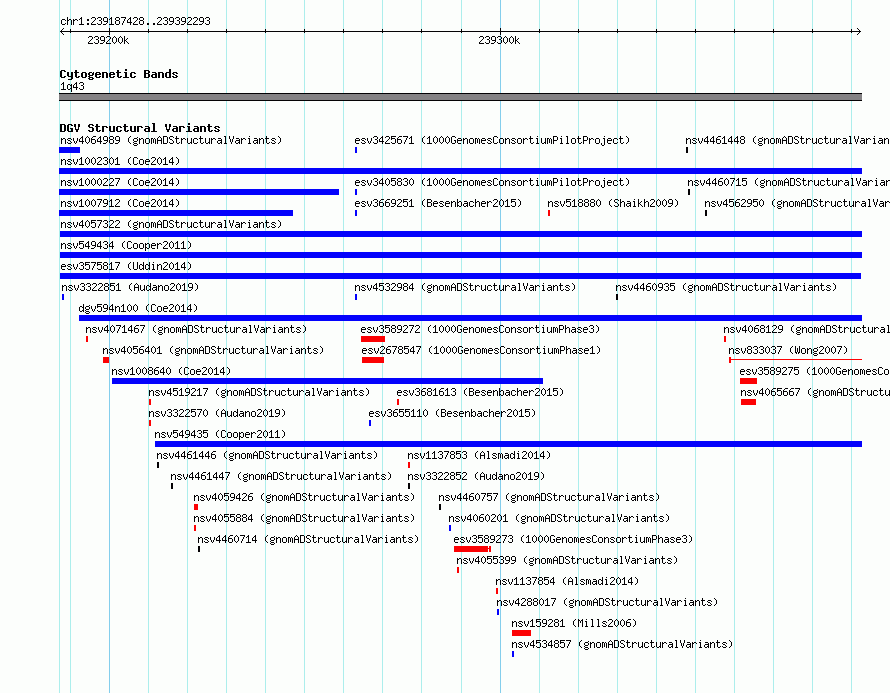Viewport: 890px width, 693px height.
Task: Open variant esv3425671 from 1000GenomesConsortiumPilotProject
Action: coord(492,140)
